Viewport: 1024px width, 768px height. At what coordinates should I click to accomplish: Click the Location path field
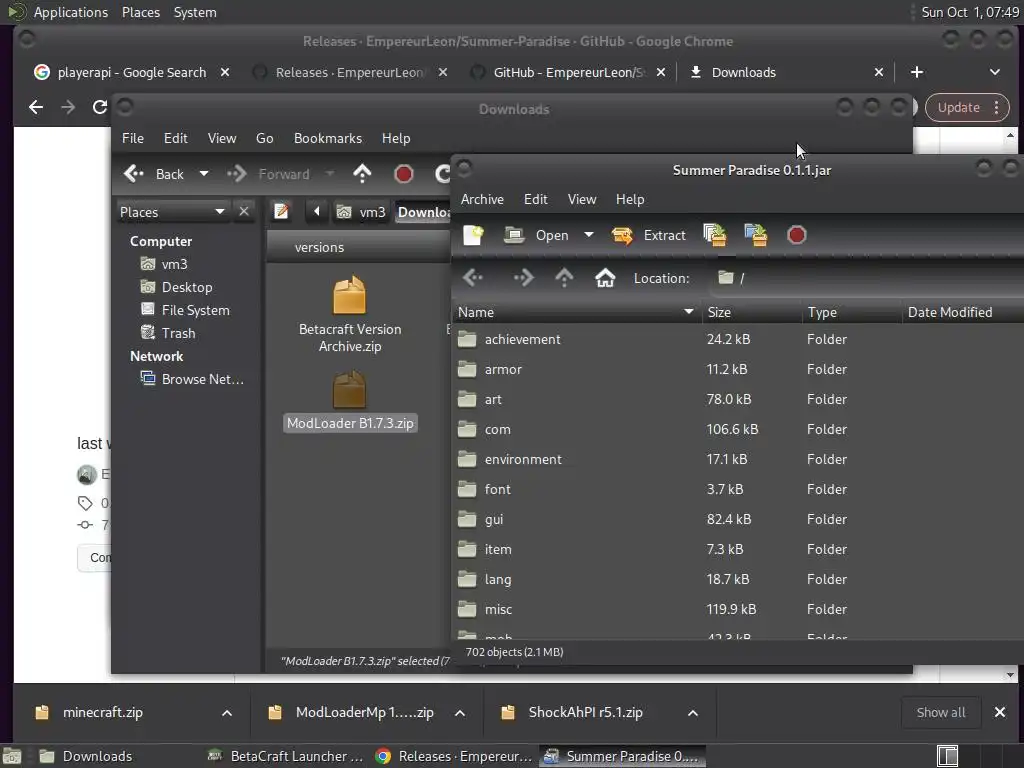[x=867, y=278]
